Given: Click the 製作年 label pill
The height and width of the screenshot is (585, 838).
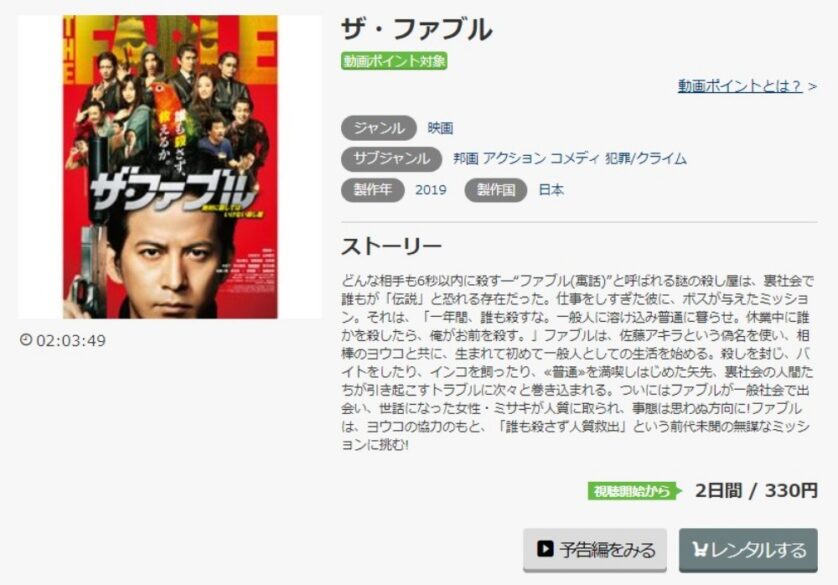Looking at the screenshot, I should point(373,190).
